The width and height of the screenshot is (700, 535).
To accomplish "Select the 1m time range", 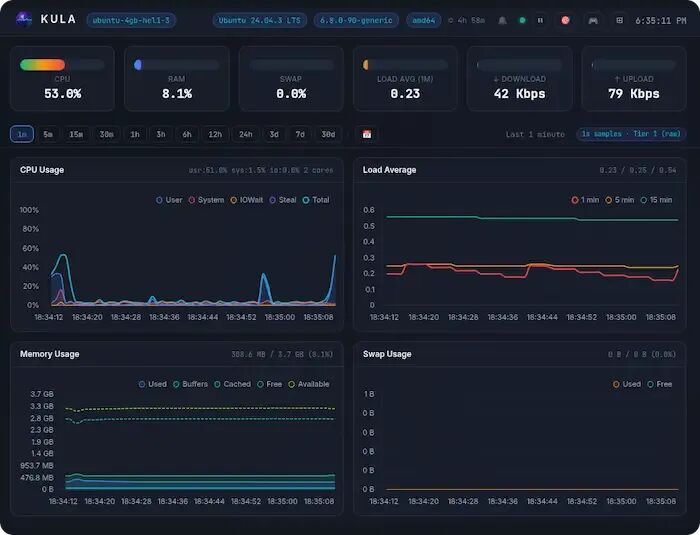I will pos(22,134).
